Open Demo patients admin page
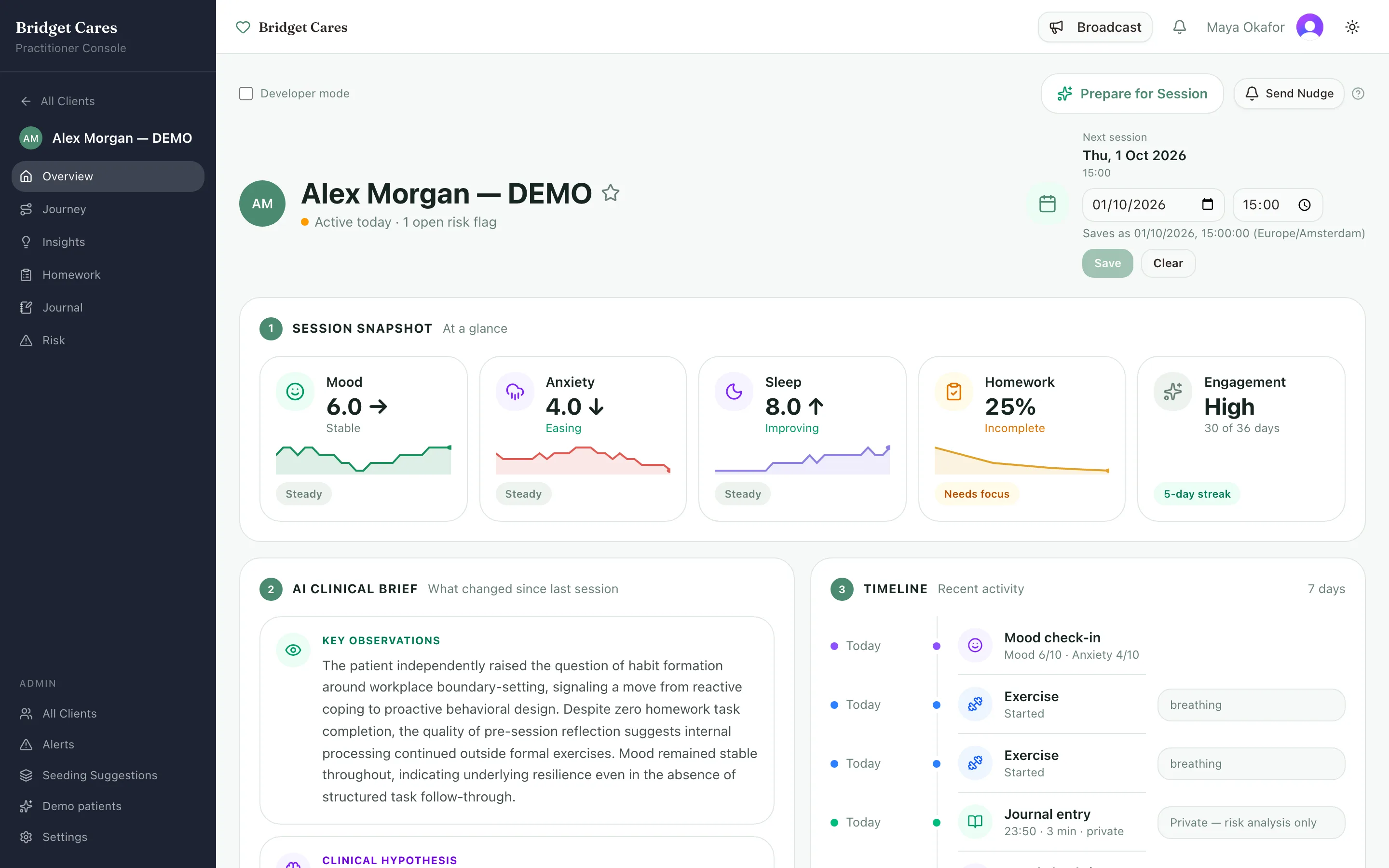The image size is (1389, 868). click(108, 806)
